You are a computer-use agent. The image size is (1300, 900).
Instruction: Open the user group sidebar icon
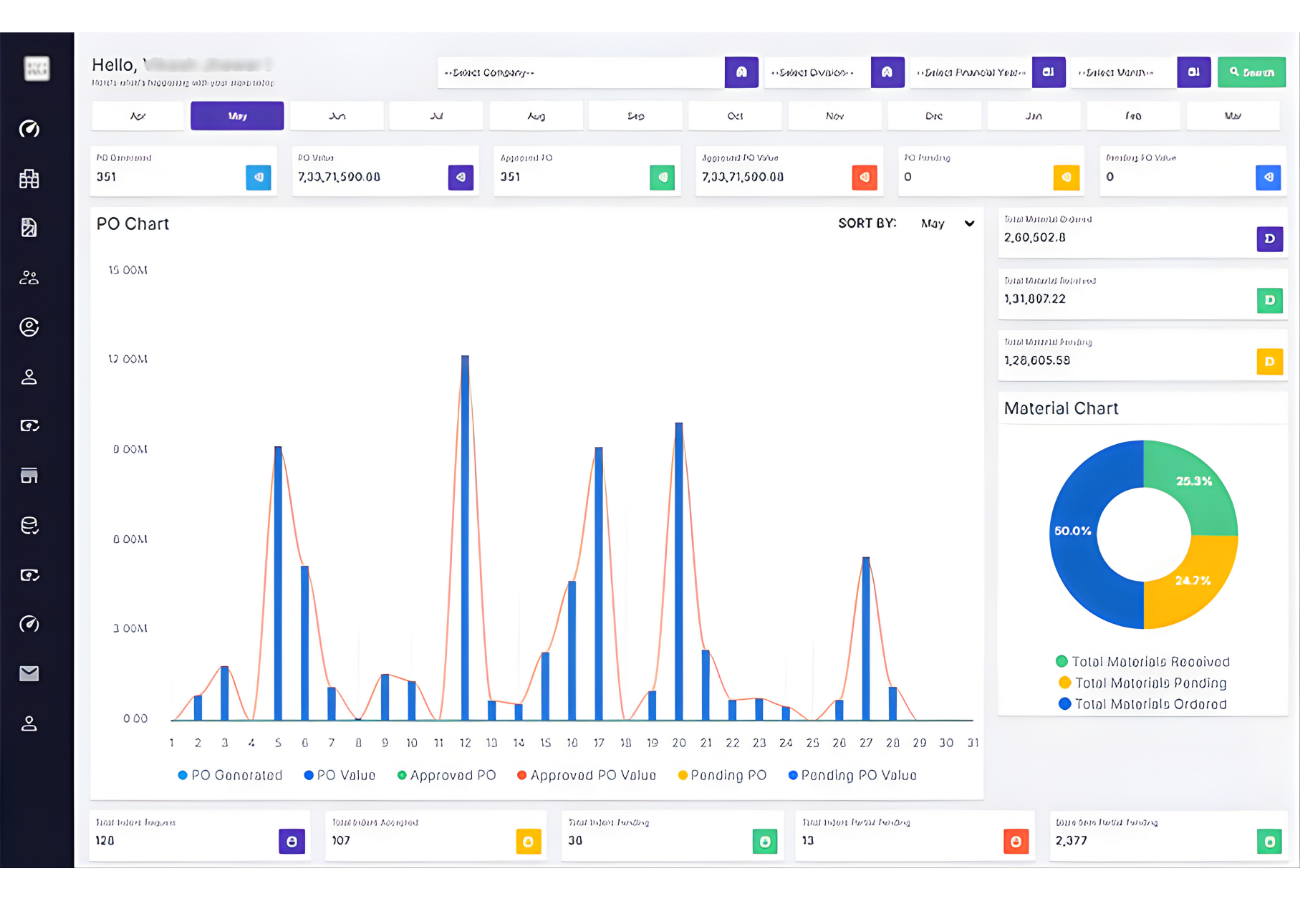click(29, 278)
